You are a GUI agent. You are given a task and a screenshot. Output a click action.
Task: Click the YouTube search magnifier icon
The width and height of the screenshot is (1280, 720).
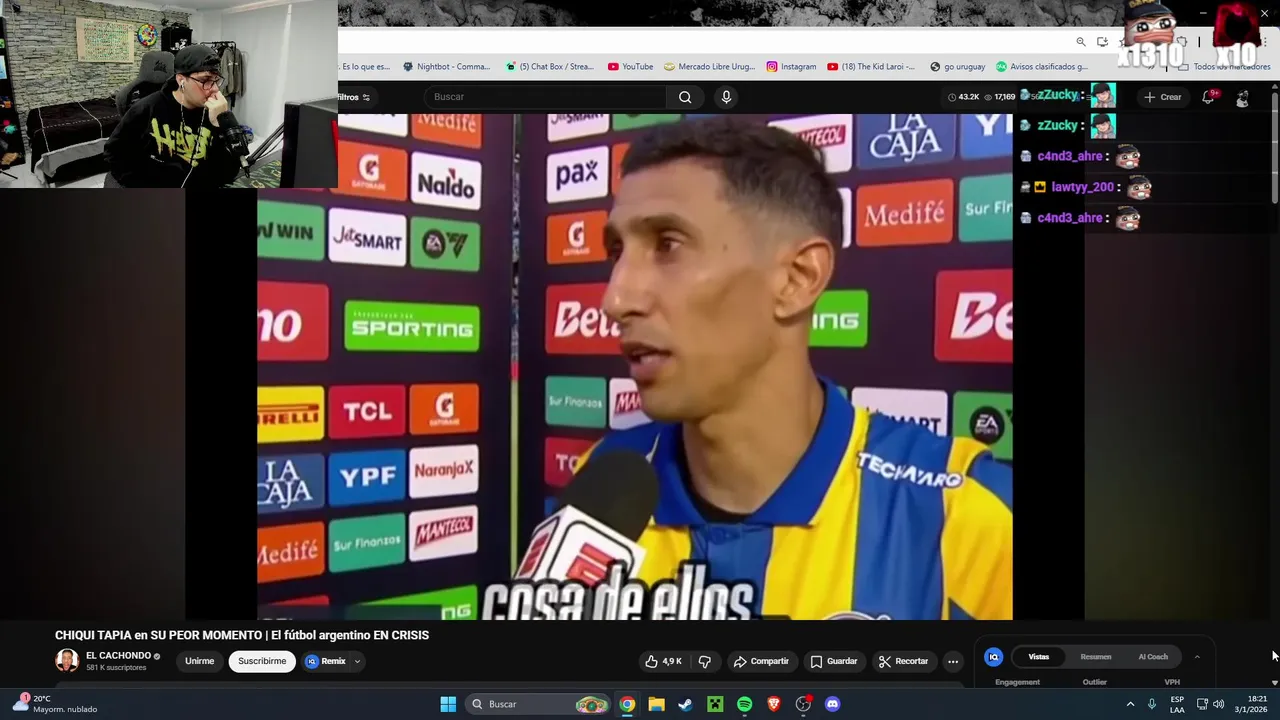[x=685, y=97]
